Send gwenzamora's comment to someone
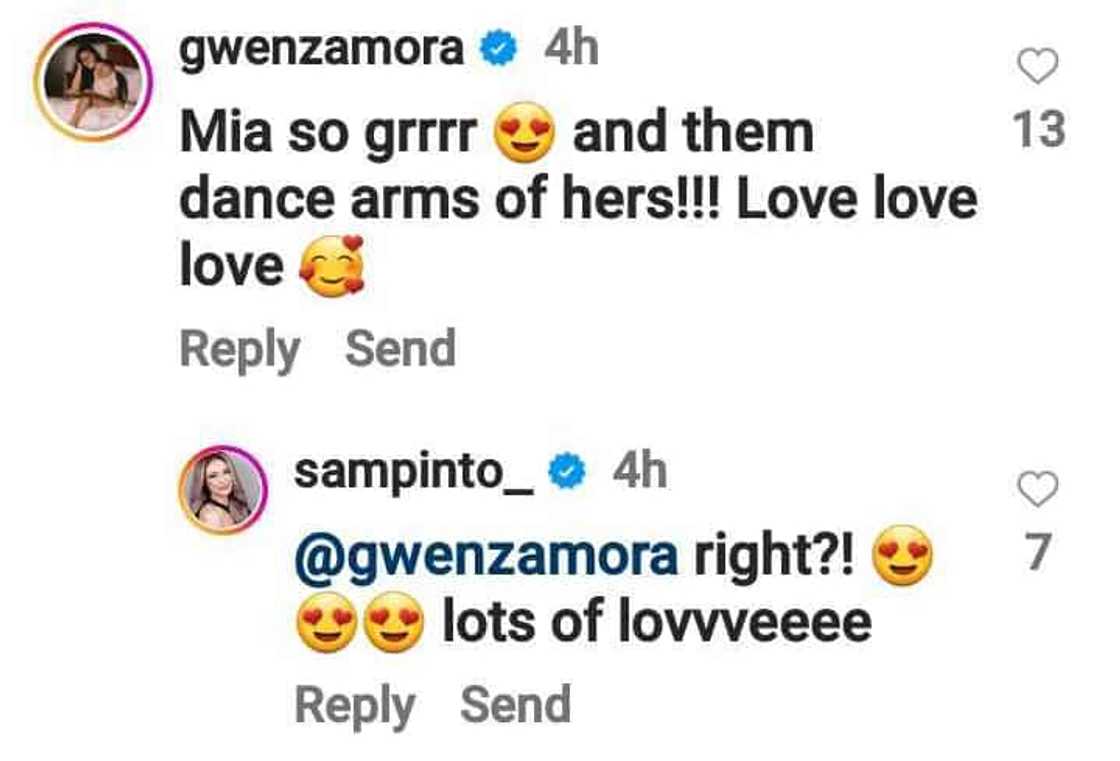 point(400,349)
